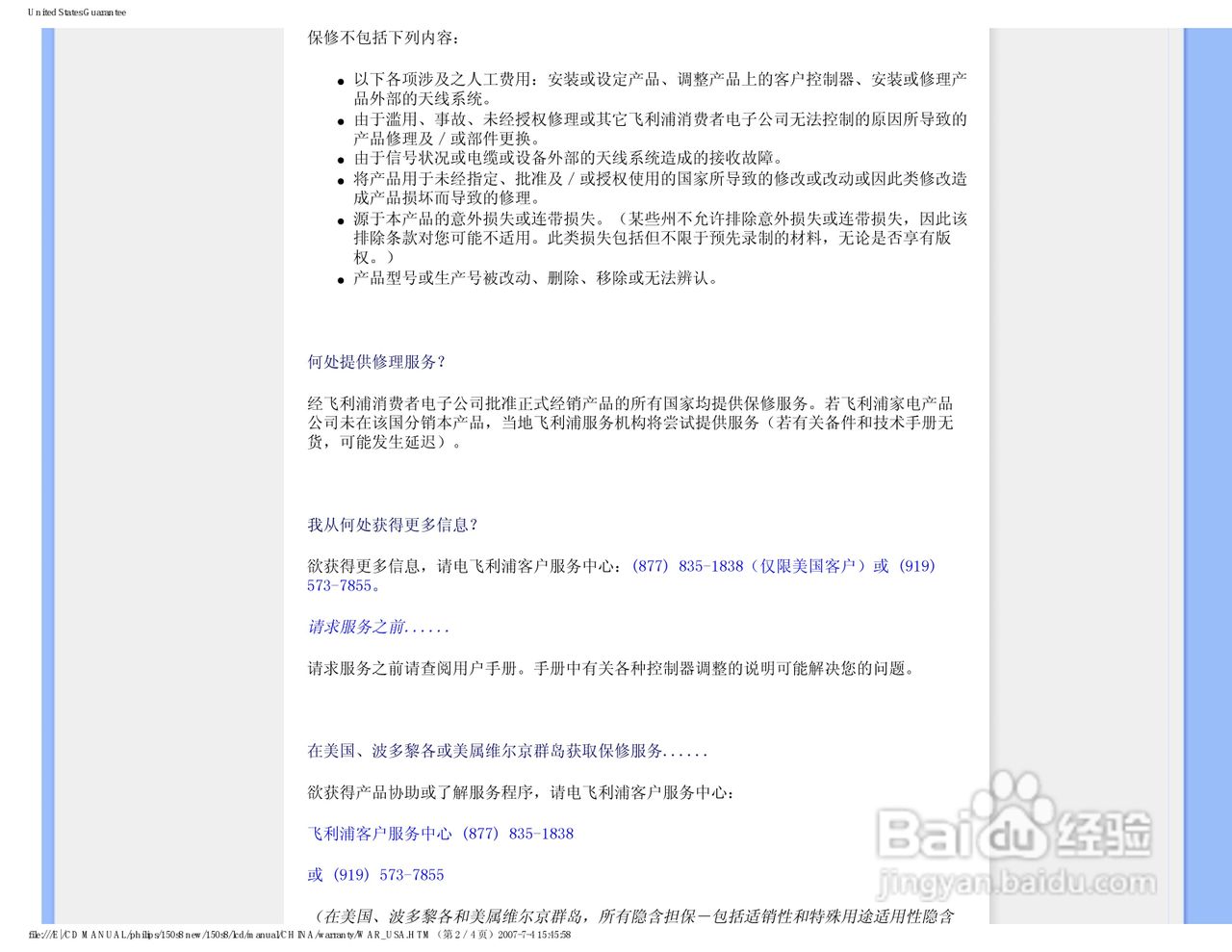
Task: Click sentence 请求服务之前请查阅用户手册
Action: click(x=611, y=668)
